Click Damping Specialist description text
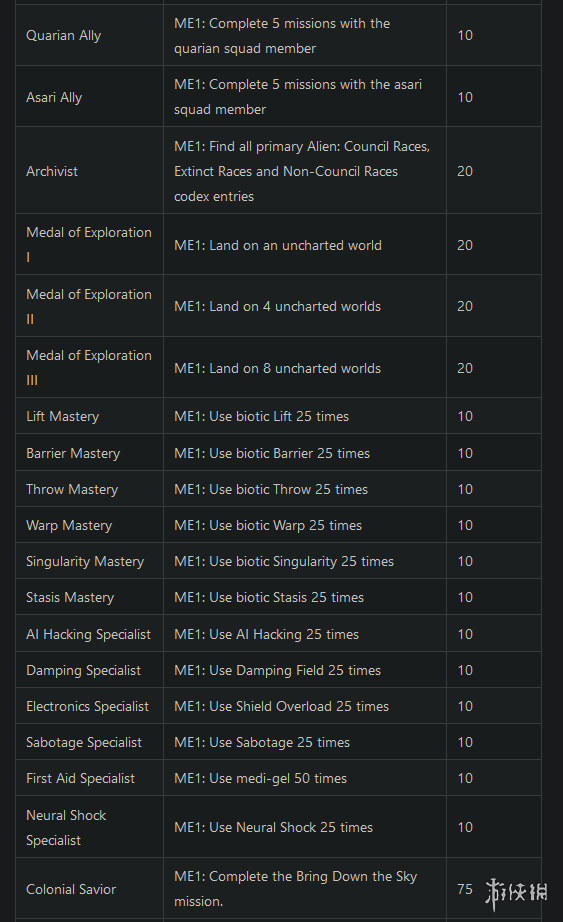The height and width of the screenshot is (922, 563). (277, 670)
